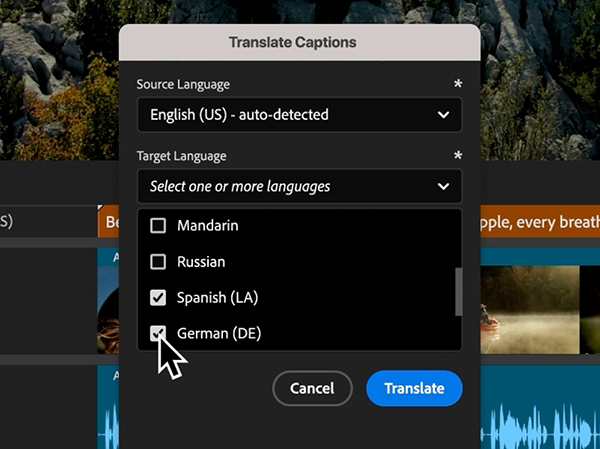Enable the Mandarin language checkbox
Viewport: 600px width, 449px height.
coord(157,226)
